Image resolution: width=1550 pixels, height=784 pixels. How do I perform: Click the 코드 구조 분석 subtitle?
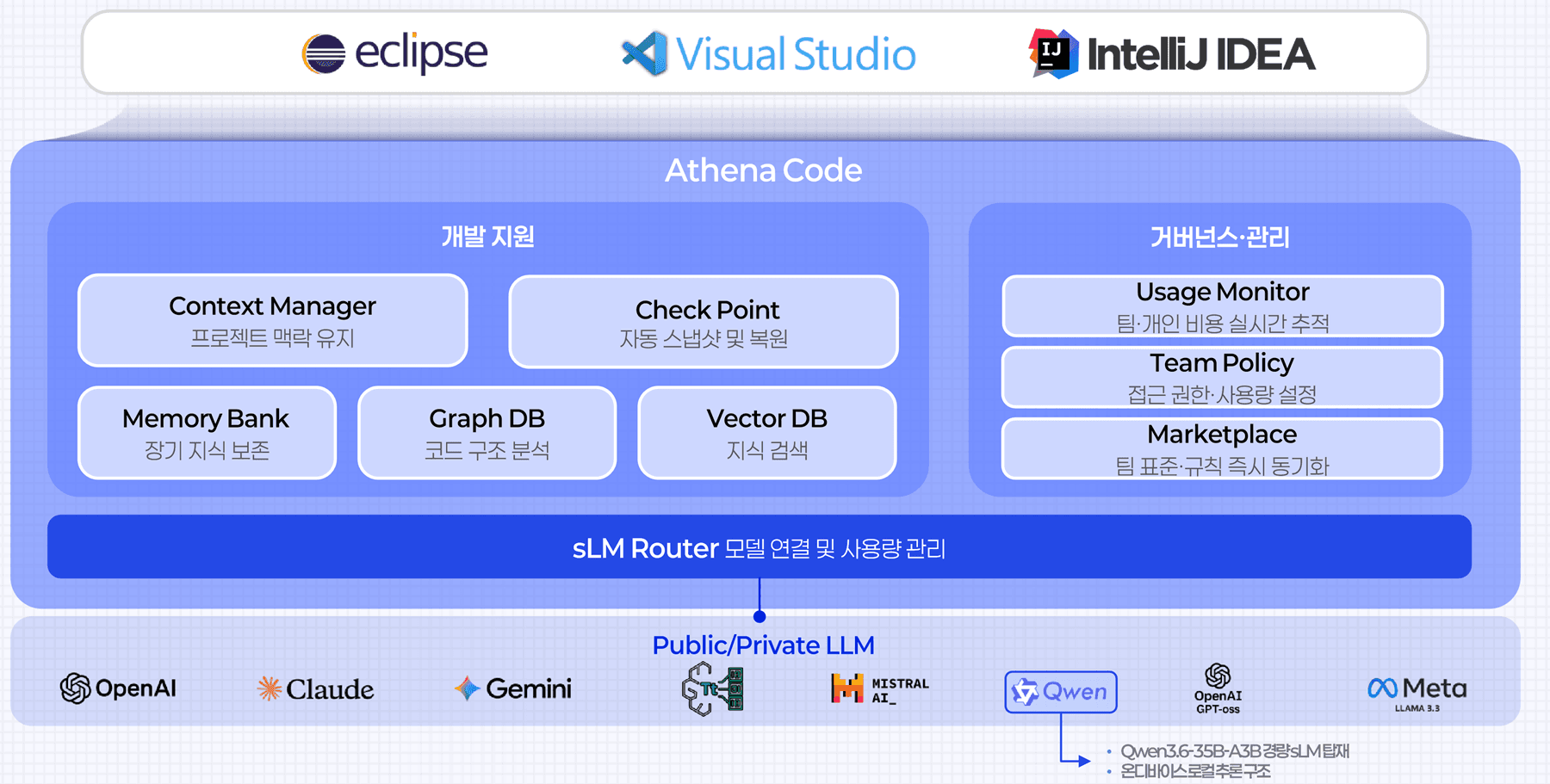pos(487,450)
